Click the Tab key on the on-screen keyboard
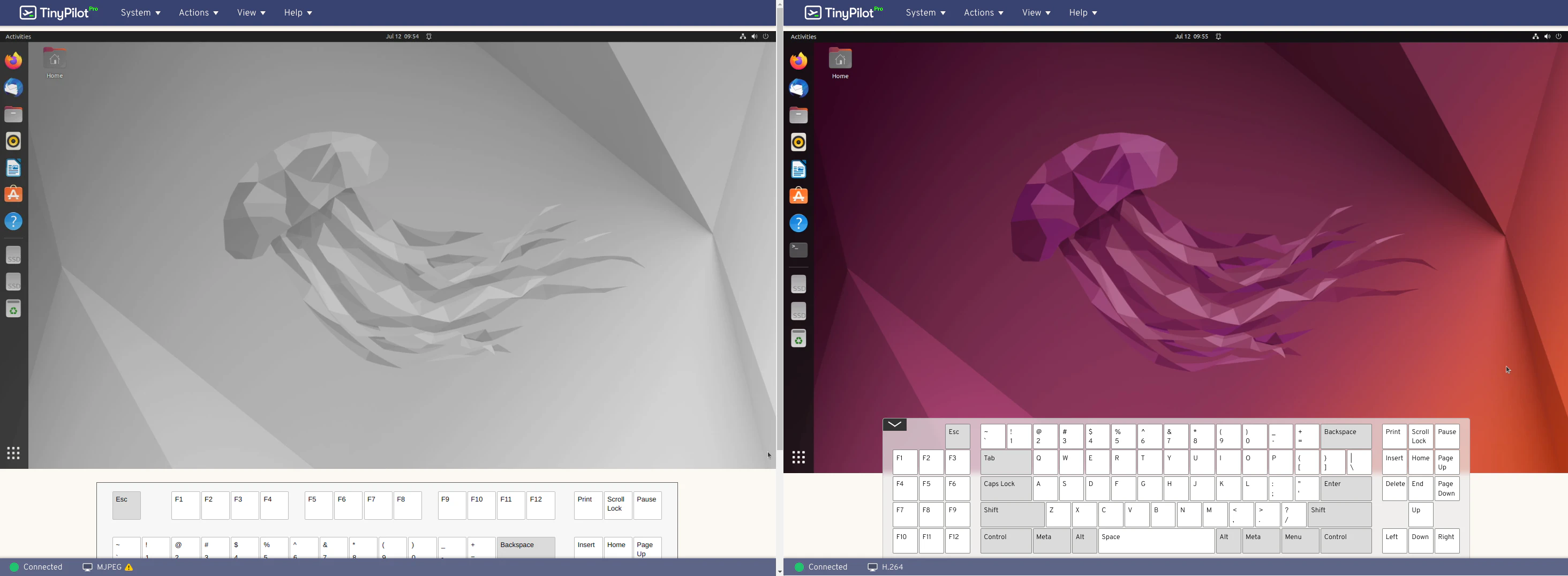Viewport: 1568px width, 576px height. click(1006, 463)
